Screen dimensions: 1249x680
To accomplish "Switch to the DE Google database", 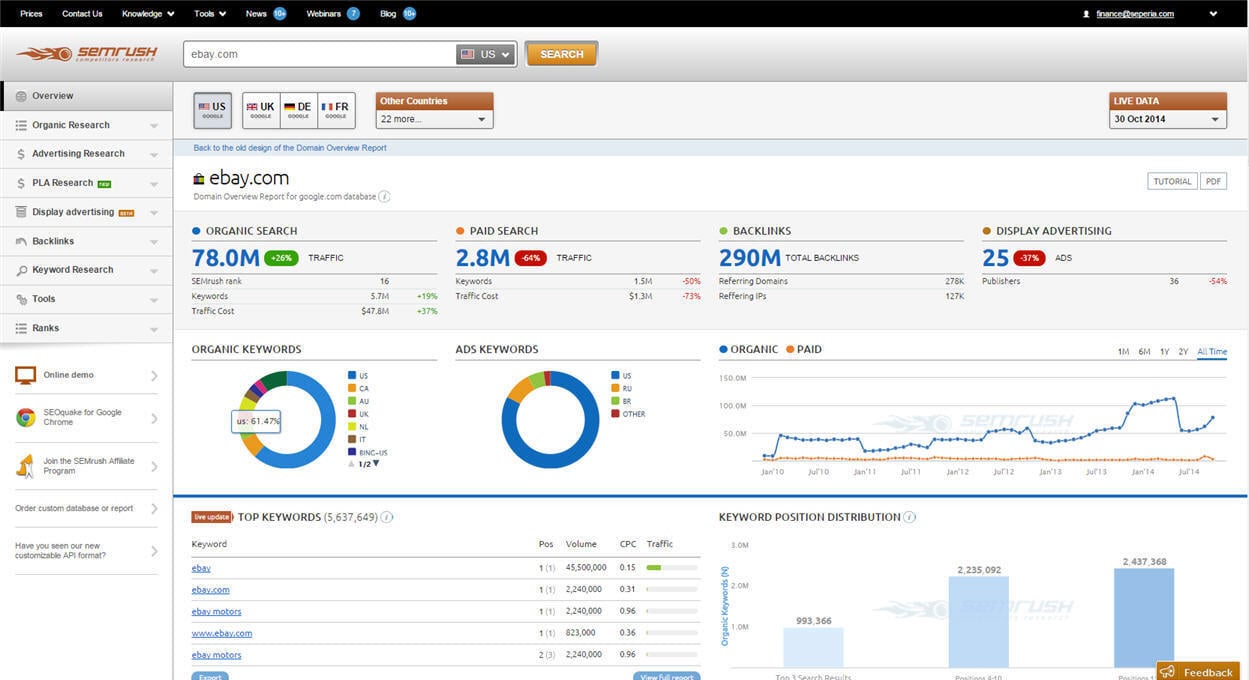I will 298,110.
